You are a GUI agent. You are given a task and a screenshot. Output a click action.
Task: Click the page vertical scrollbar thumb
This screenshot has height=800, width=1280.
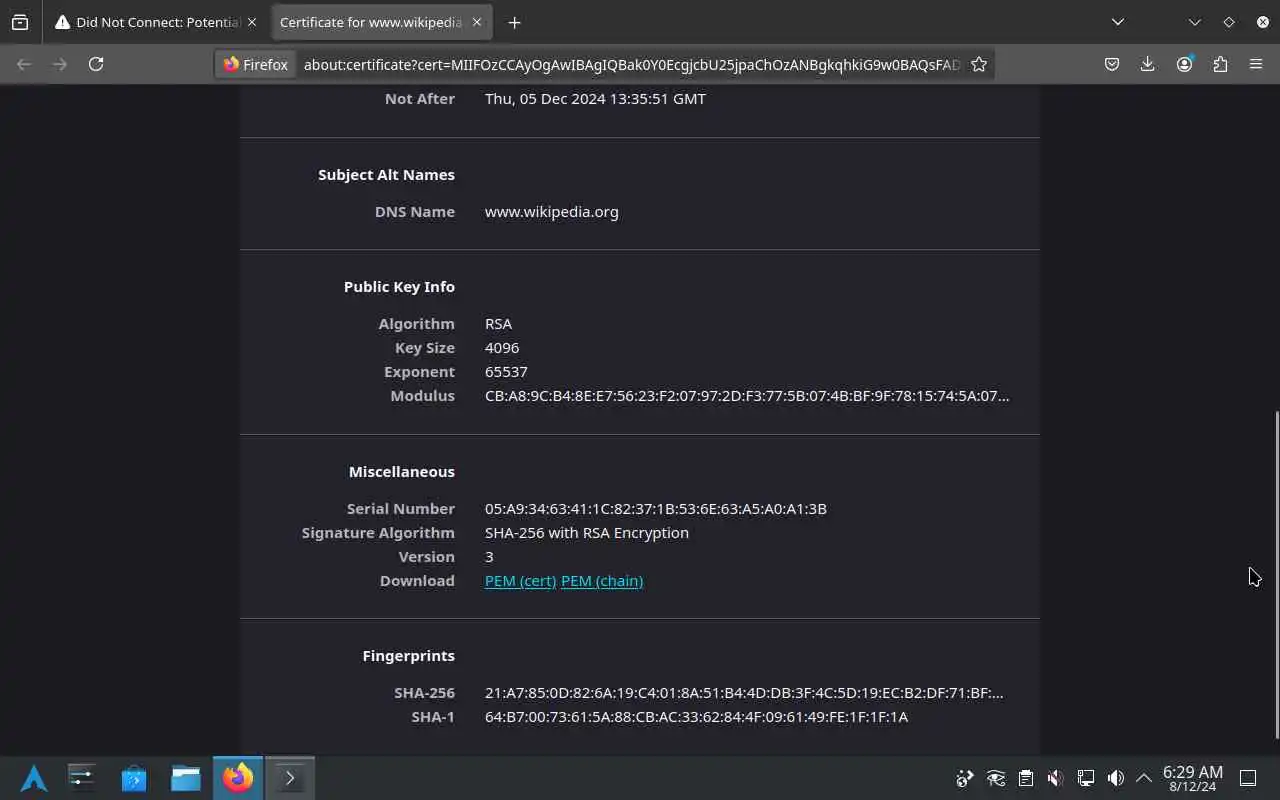(1276, 575)
